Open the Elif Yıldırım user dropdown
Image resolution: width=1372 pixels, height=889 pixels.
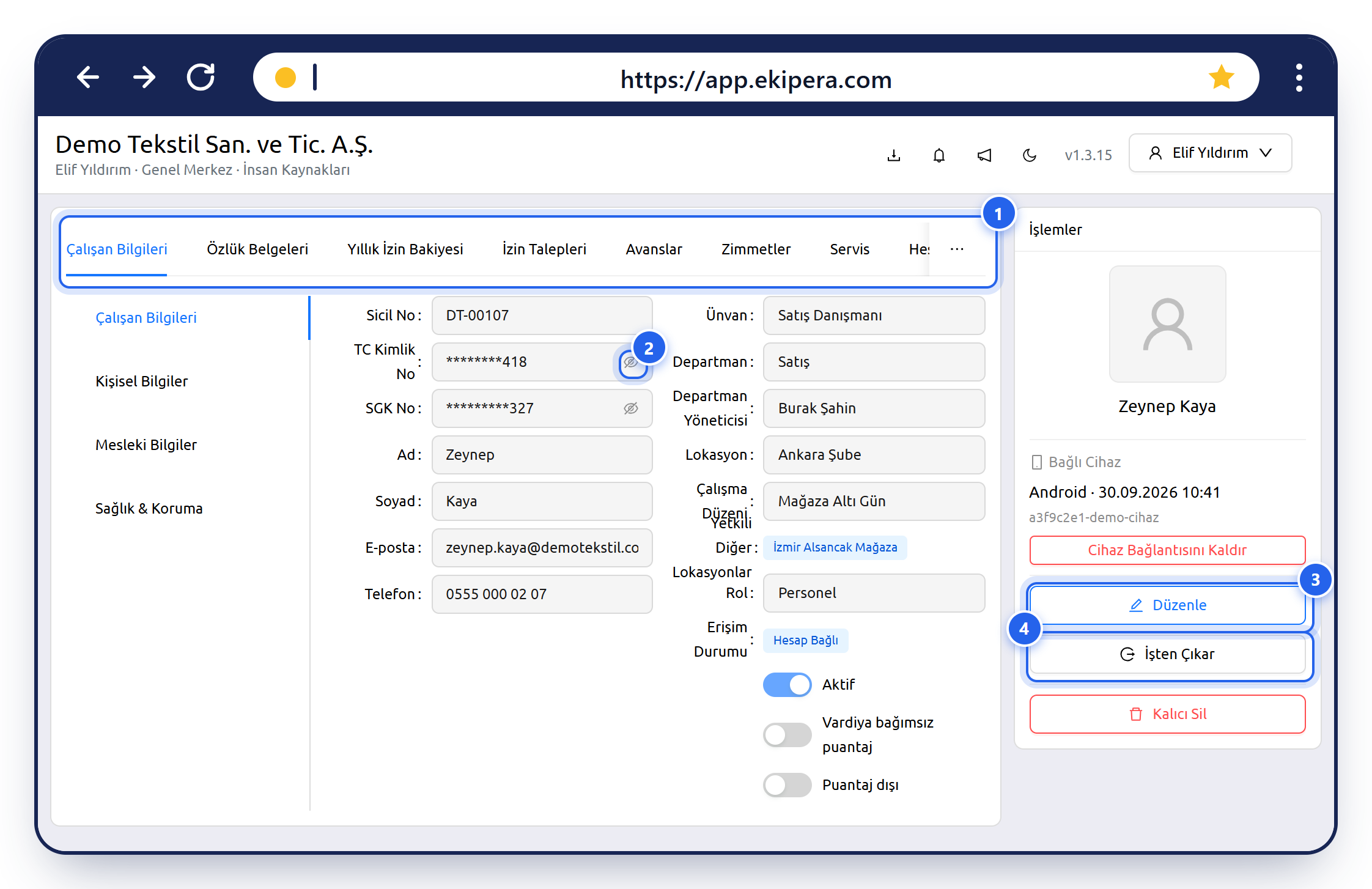[1210, 153]
